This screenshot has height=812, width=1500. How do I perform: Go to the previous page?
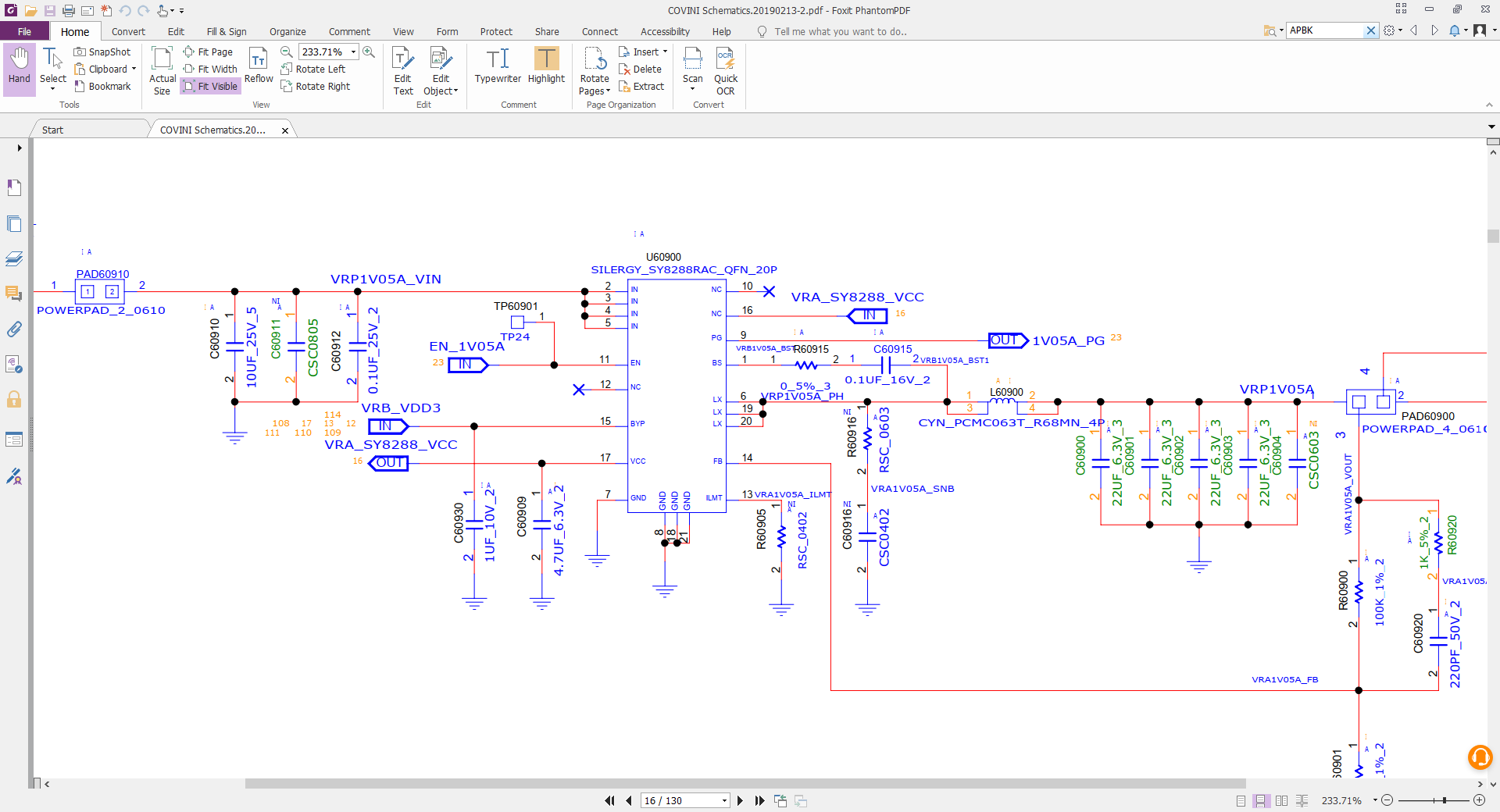click(629, 800)
